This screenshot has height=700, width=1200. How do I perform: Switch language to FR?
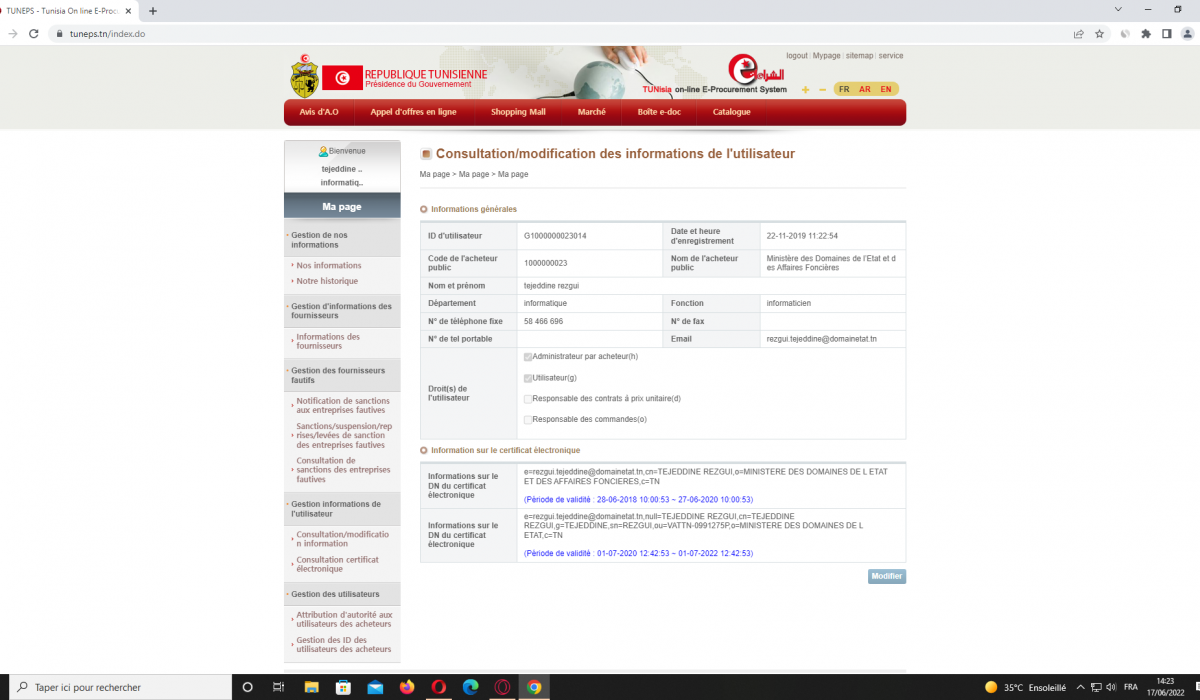(x=844, y=90)
